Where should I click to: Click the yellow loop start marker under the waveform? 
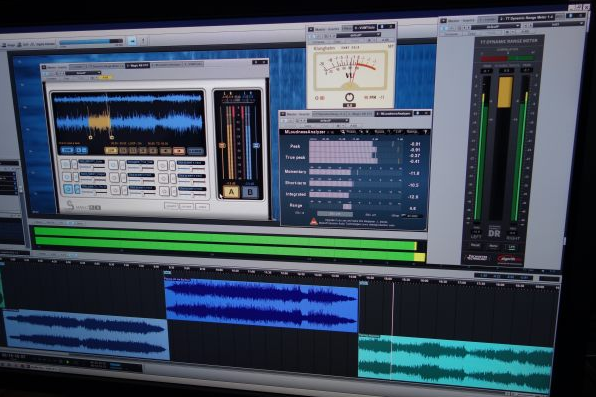click(90, 138)
